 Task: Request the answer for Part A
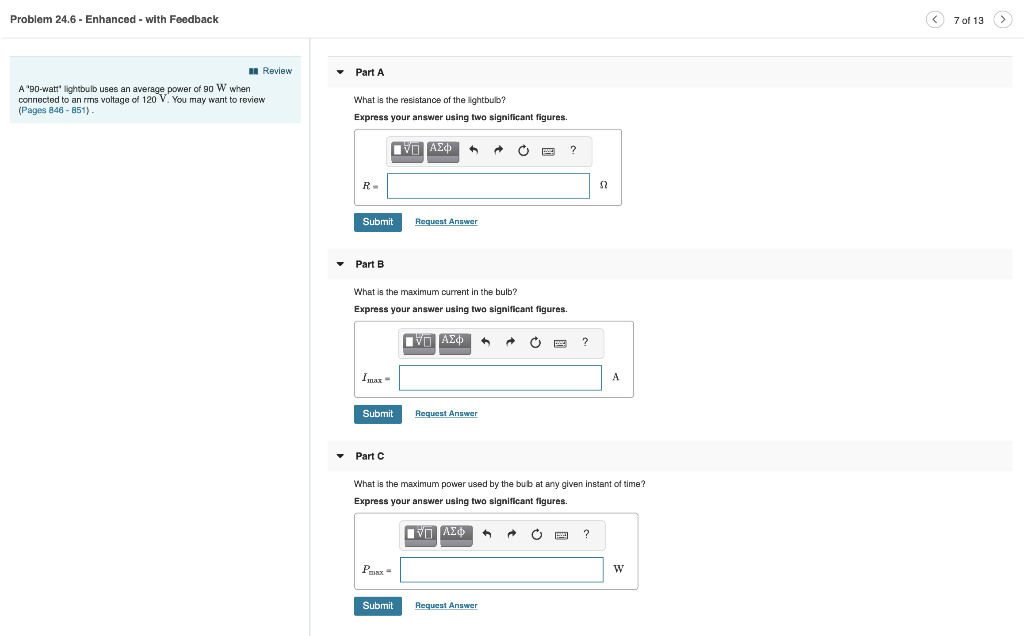tap(446, 222)
